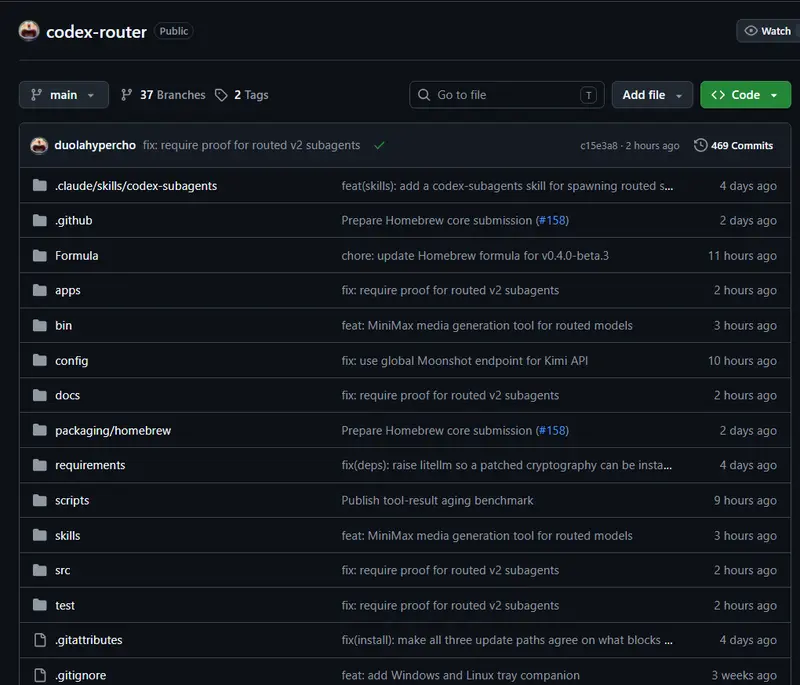This screenshot has height=685, width=800.
Task: Open the src folder
Action: 62,570
